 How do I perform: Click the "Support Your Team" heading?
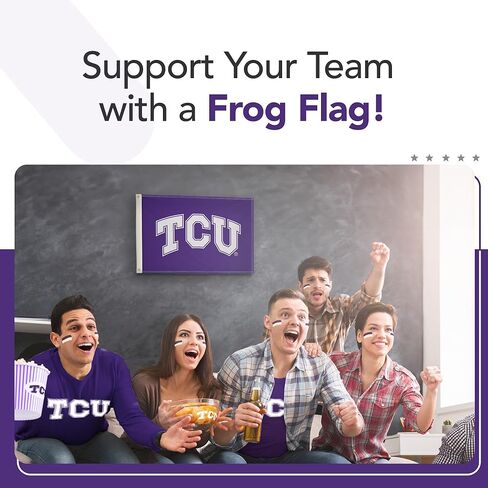click(x=238, y=67)
